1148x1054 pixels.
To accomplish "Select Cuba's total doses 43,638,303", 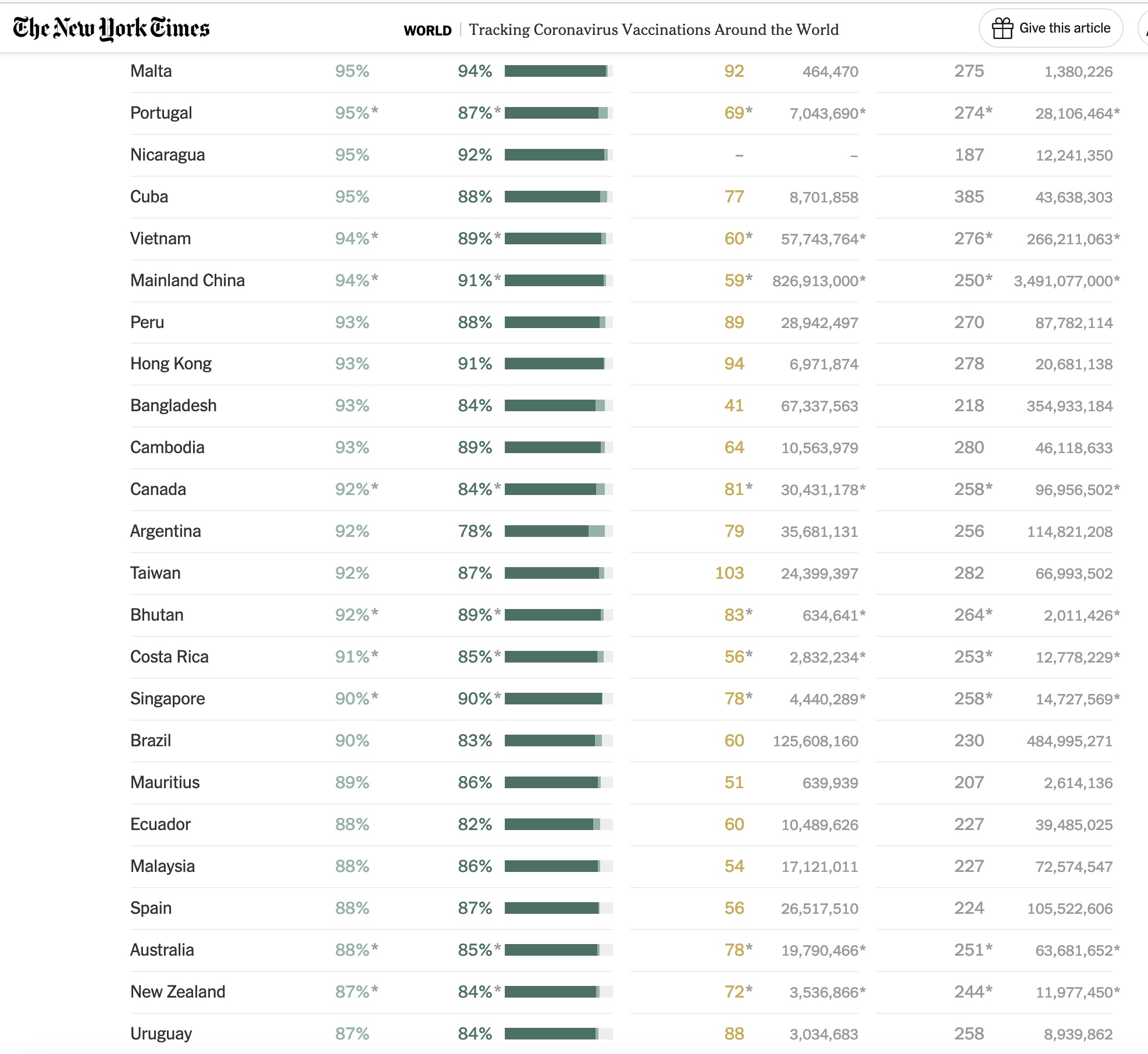I will 1074,197.
